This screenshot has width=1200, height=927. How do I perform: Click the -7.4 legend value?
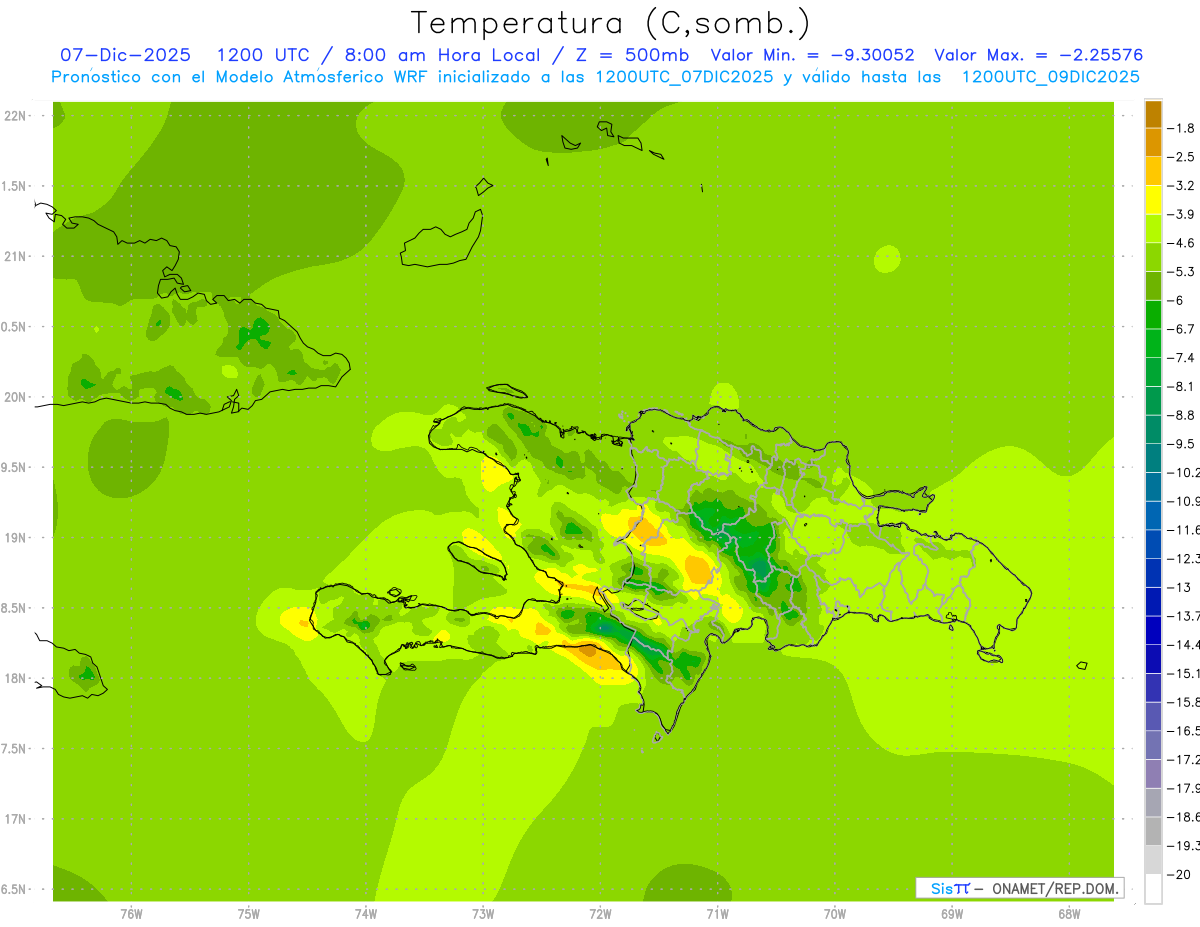(x=1181, y=358)
